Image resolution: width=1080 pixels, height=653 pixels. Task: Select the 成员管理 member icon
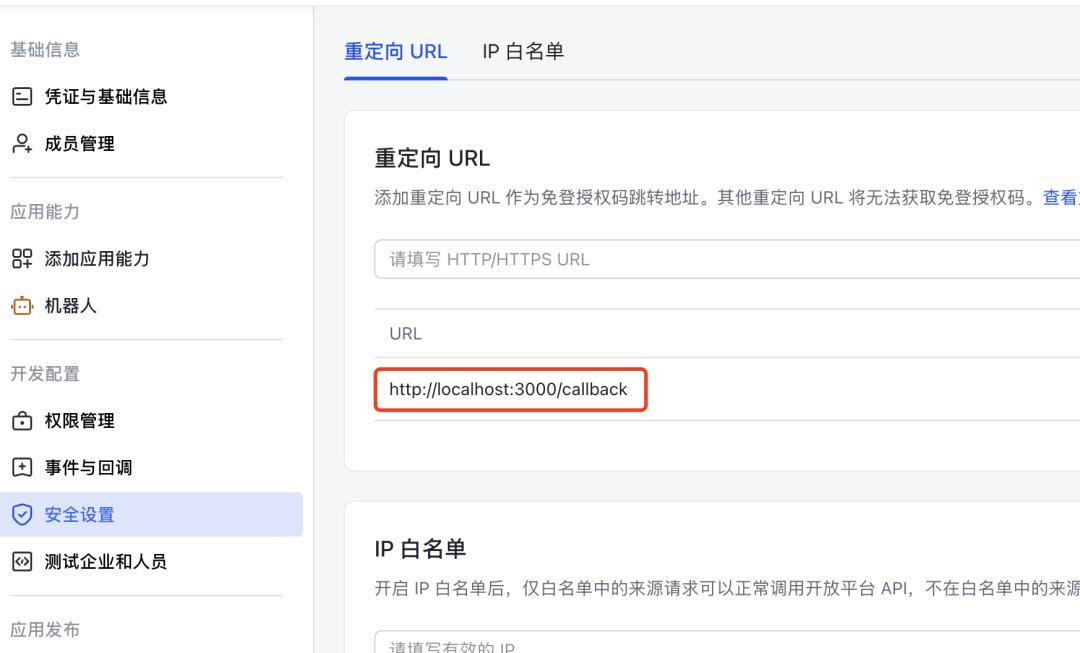21,143
